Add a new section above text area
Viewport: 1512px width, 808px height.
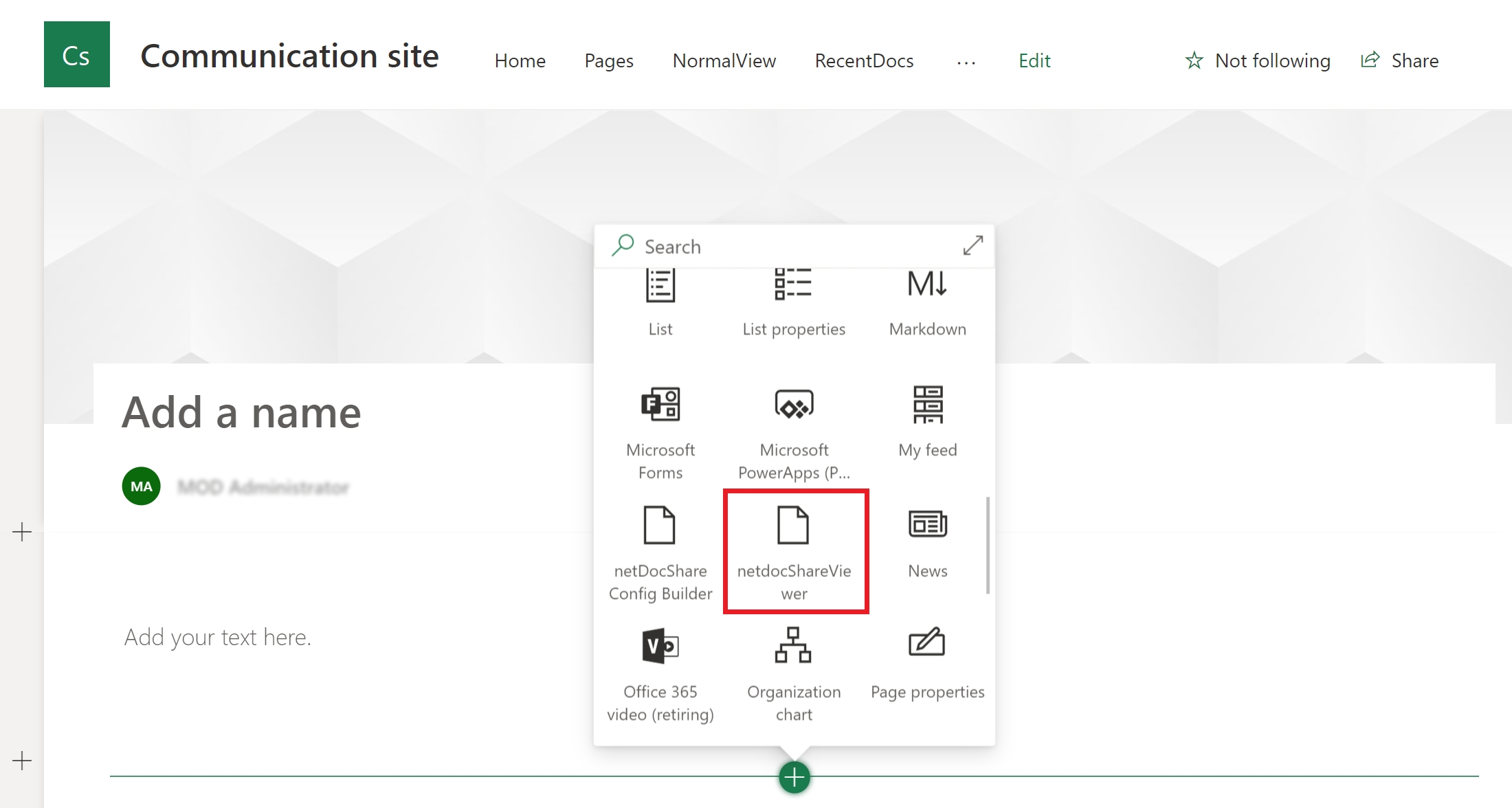pos(22,532)
